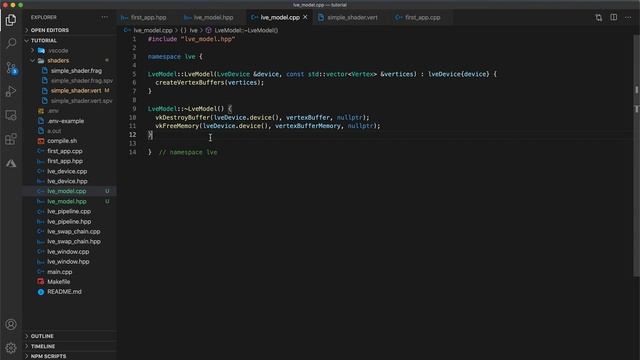The height and width of the screenshot is (360, 640).
Task: Open changes compare icon in editor toolbar
Action: (x=598, y=18)
